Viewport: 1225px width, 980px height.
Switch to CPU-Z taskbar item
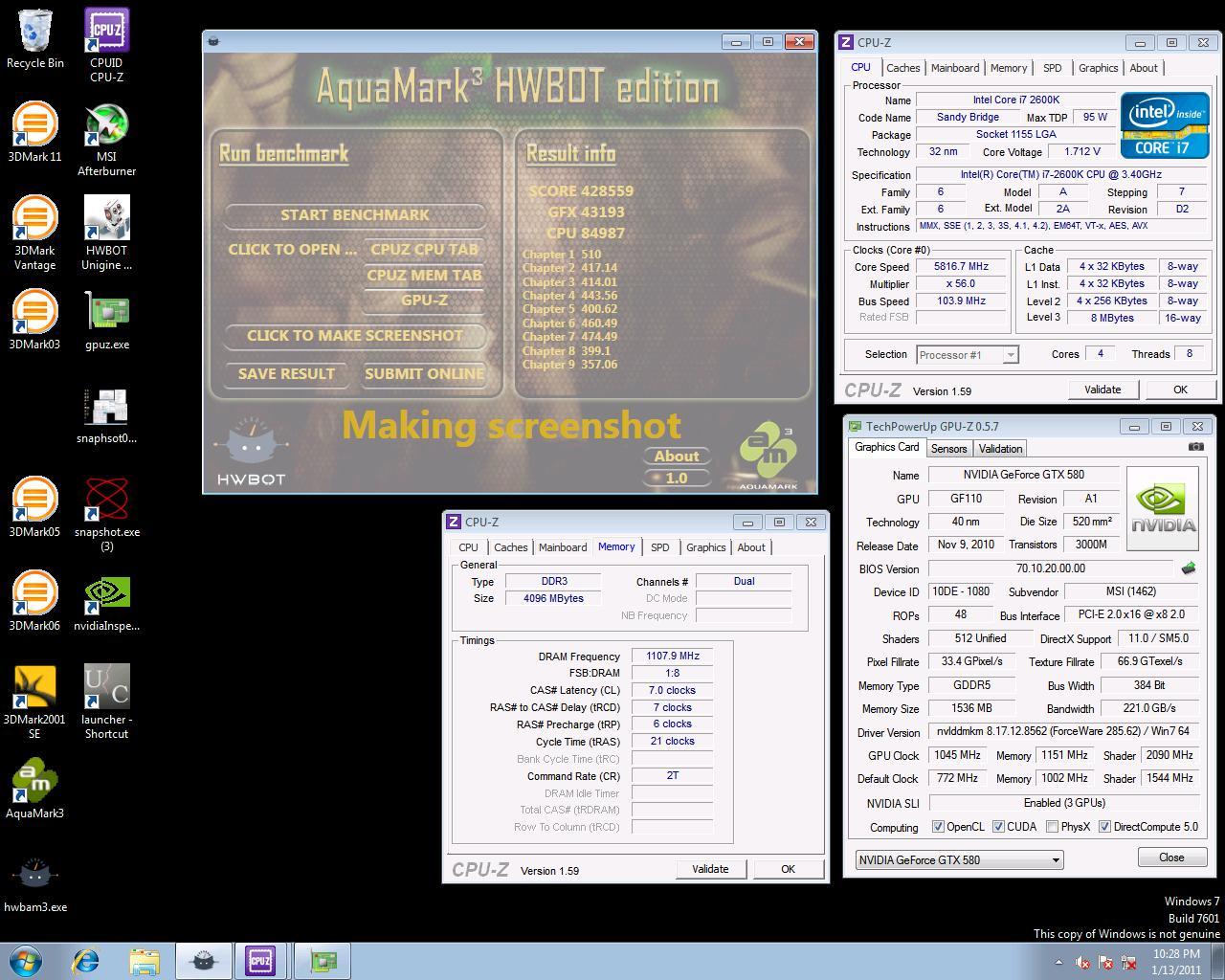(260, 961)
